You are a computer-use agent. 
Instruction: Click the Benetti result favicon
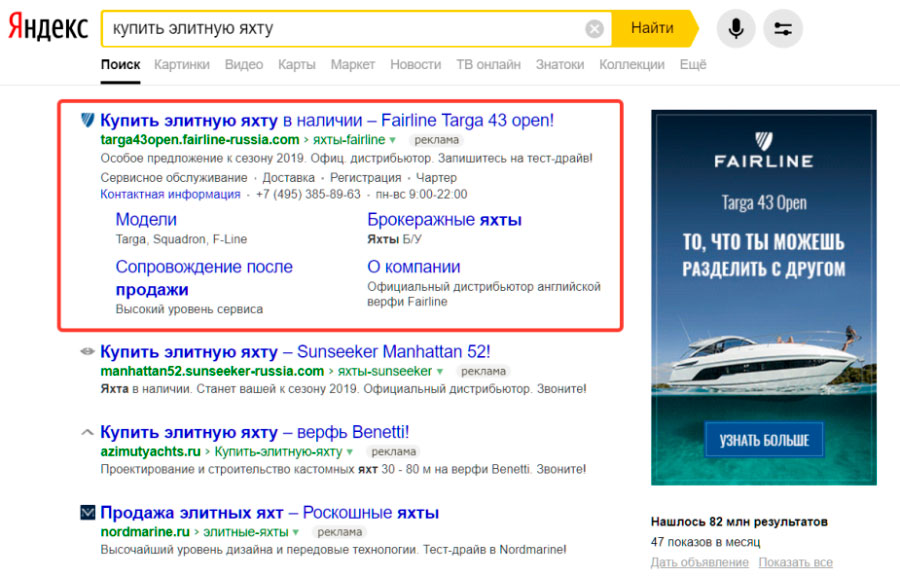(88, 433)
